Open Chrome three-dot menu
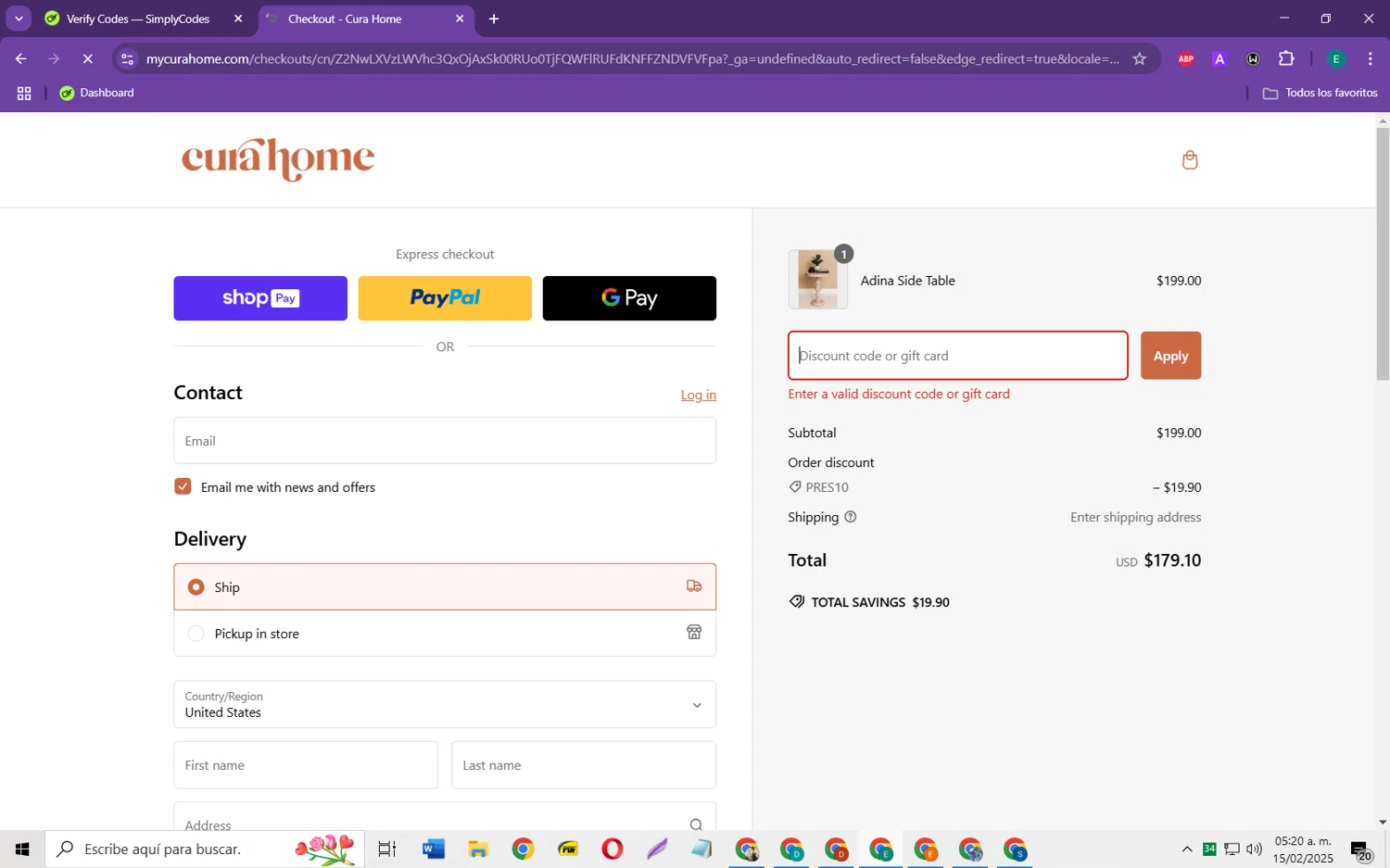Image resolution: width=1390 pixels, height=868 pixels. pos(1371,59)
